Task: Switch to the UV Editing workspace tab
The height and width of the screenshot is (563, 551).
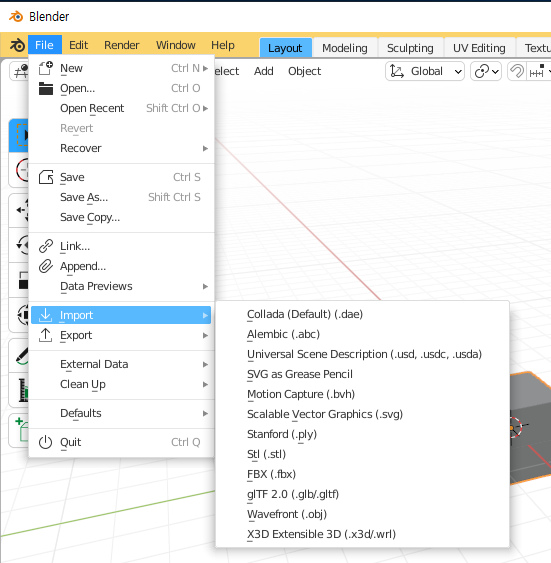Action: pos(479,48)
